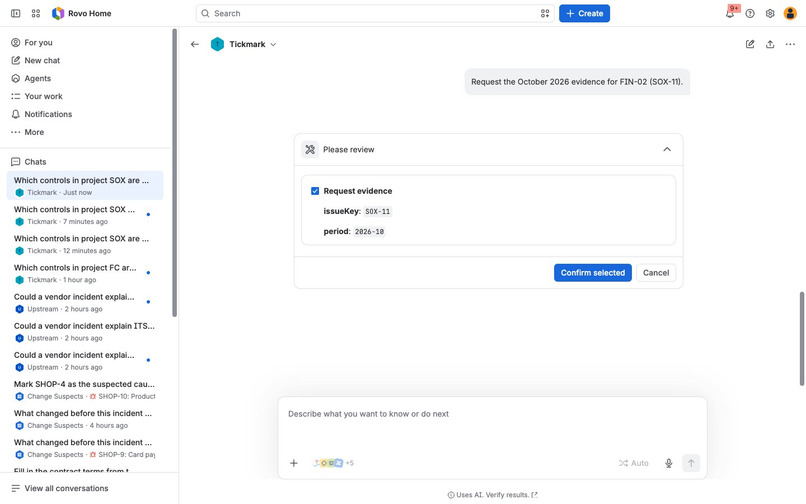Open the AI info link icon in footer
This screenshot has height=504, width=806.
tap(535, 495)
